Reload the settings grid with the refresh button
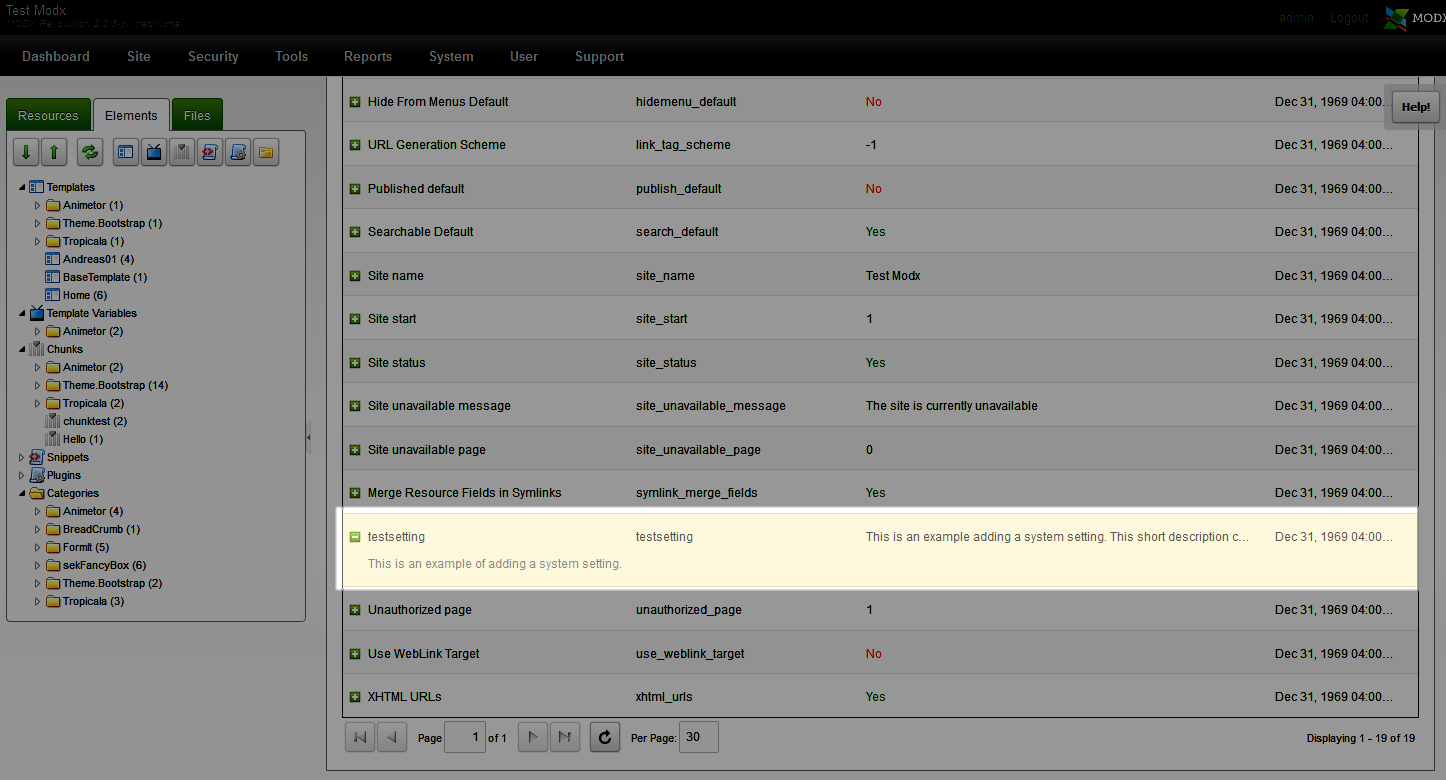The width and height of the screenshot is (1446, 780). tap(604, 738)
